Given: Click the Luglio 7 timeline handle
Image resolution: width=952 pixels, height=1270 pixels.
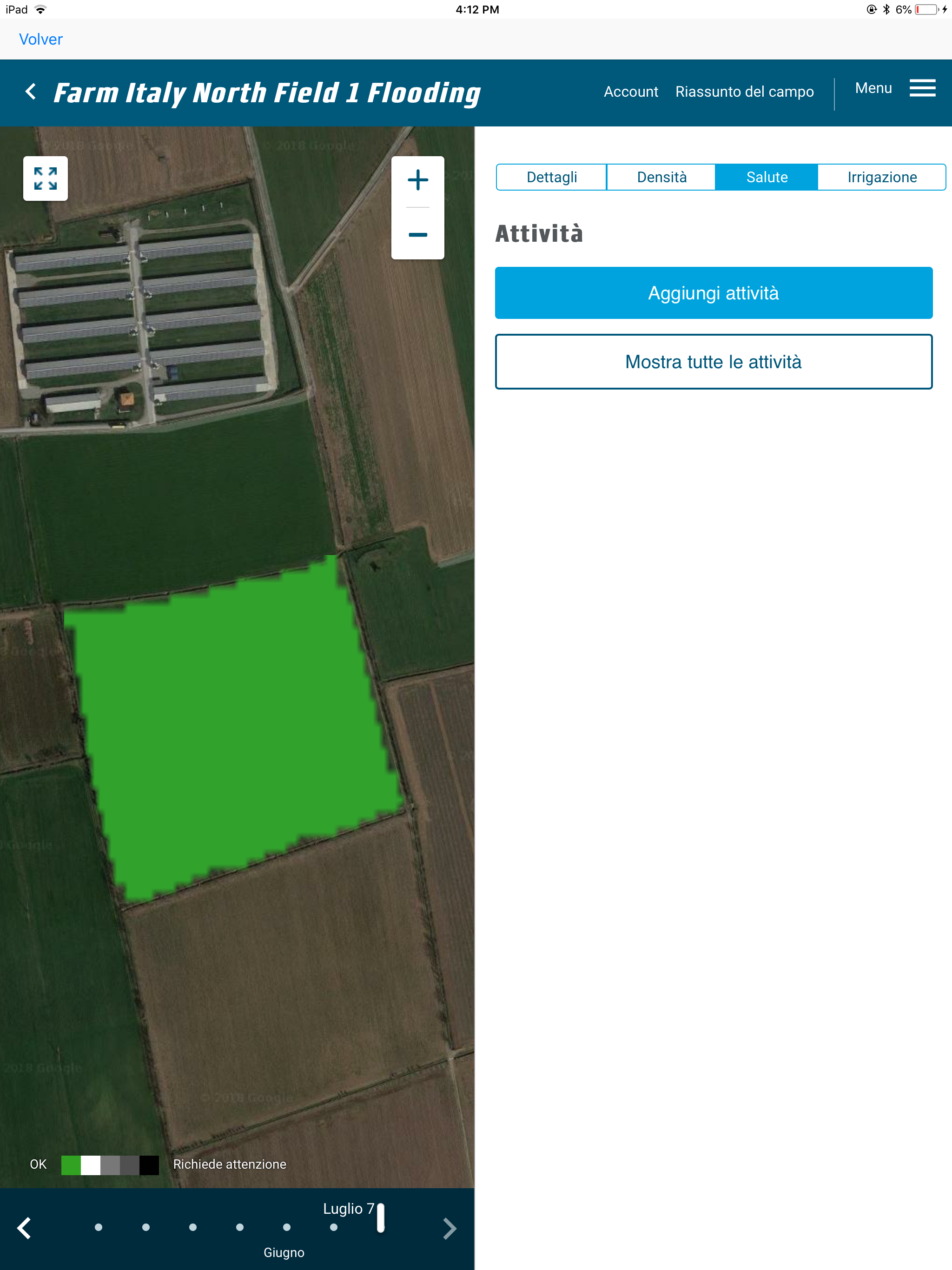Looking at the screenshot, I should (x=380, y=1218).
